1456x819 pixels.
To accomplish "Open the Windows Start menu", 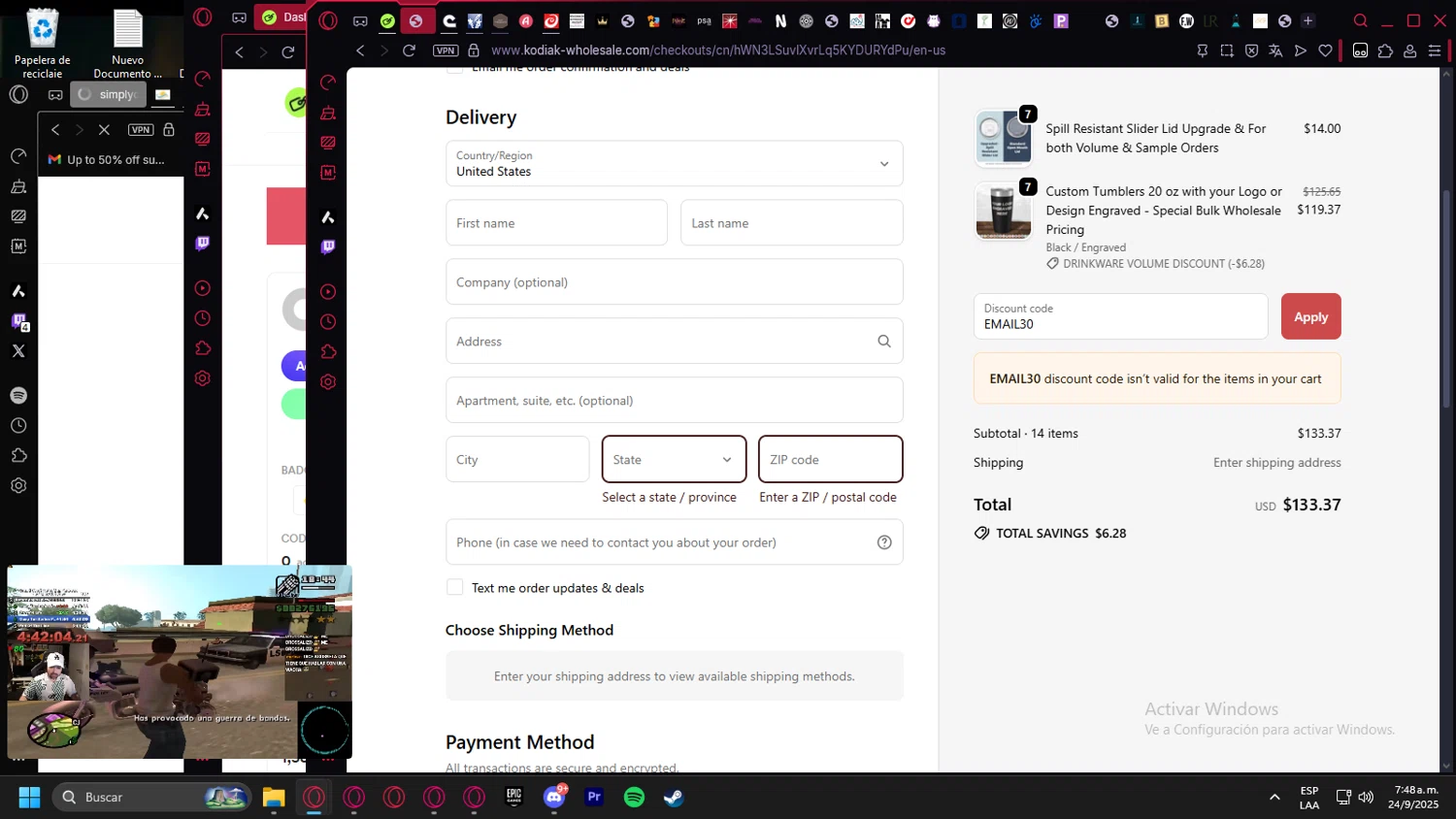I will coord(29,798).
